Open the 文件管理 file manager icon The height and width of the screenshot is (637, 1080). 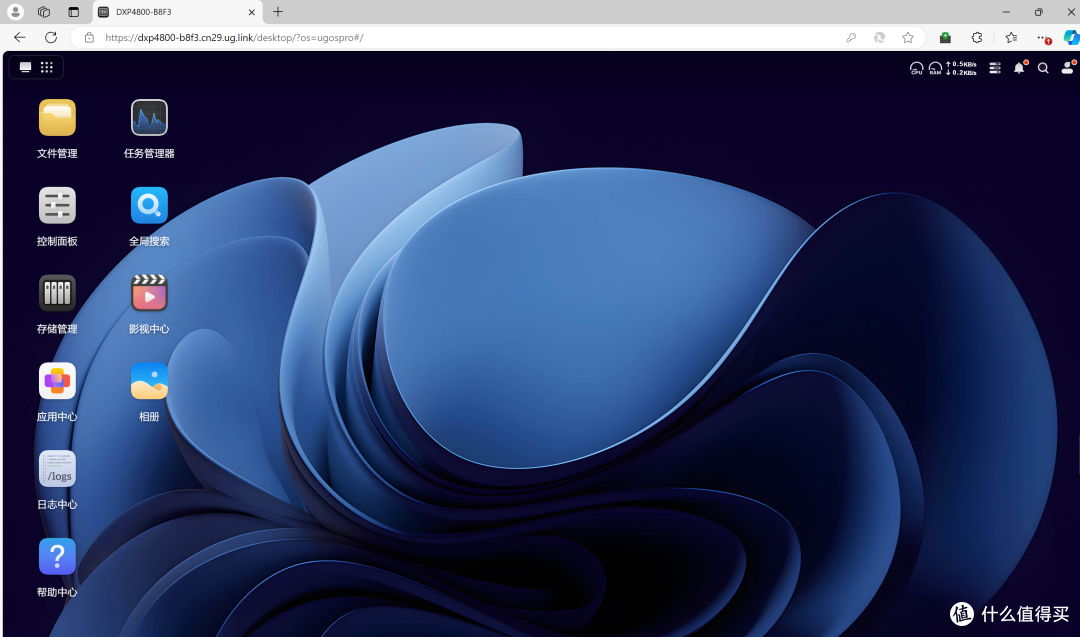coord(57,118)
